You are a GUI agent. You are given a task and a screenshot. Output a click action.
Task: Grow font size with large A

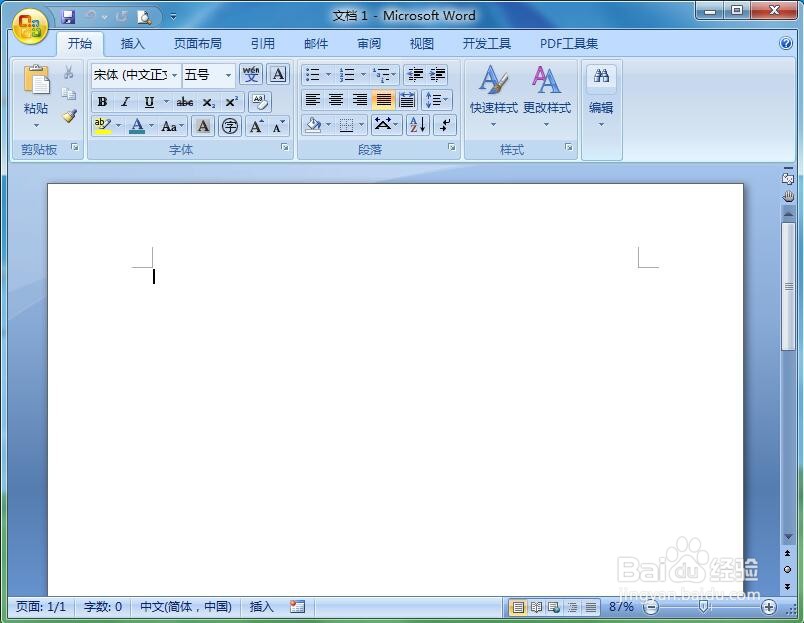click(256, 126)
